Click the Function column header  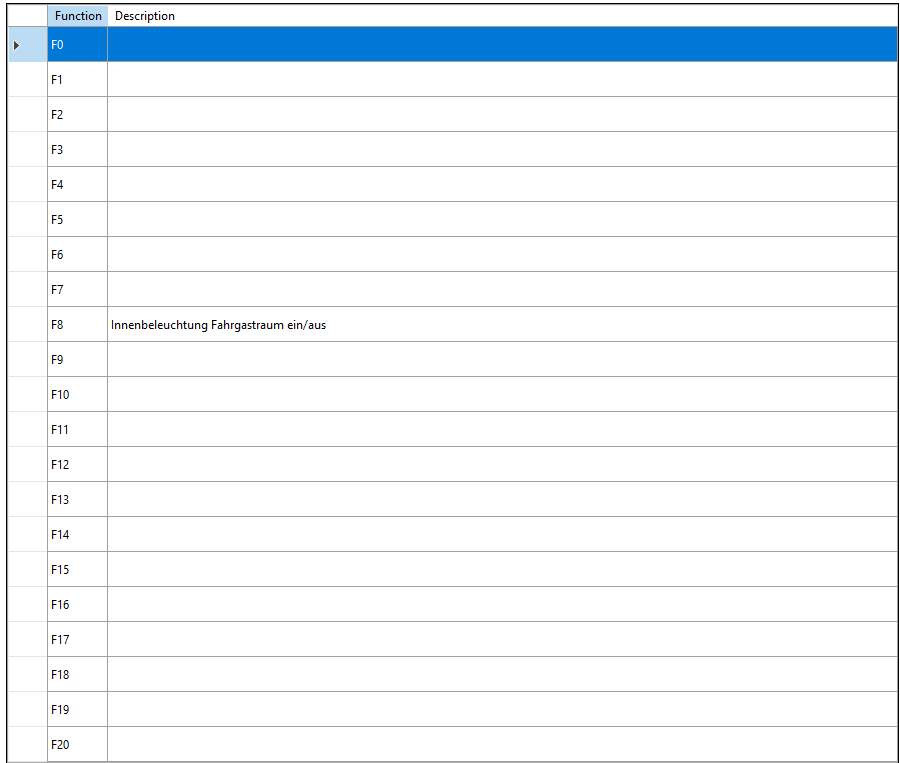tap(77, 16)
